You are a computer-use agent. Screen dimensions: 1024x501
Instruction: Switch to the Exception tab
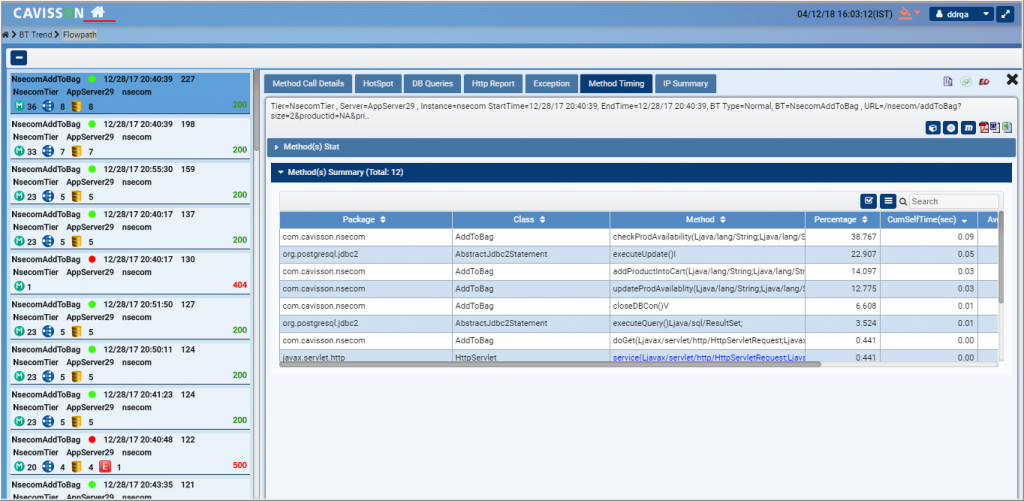pos(552,84)
